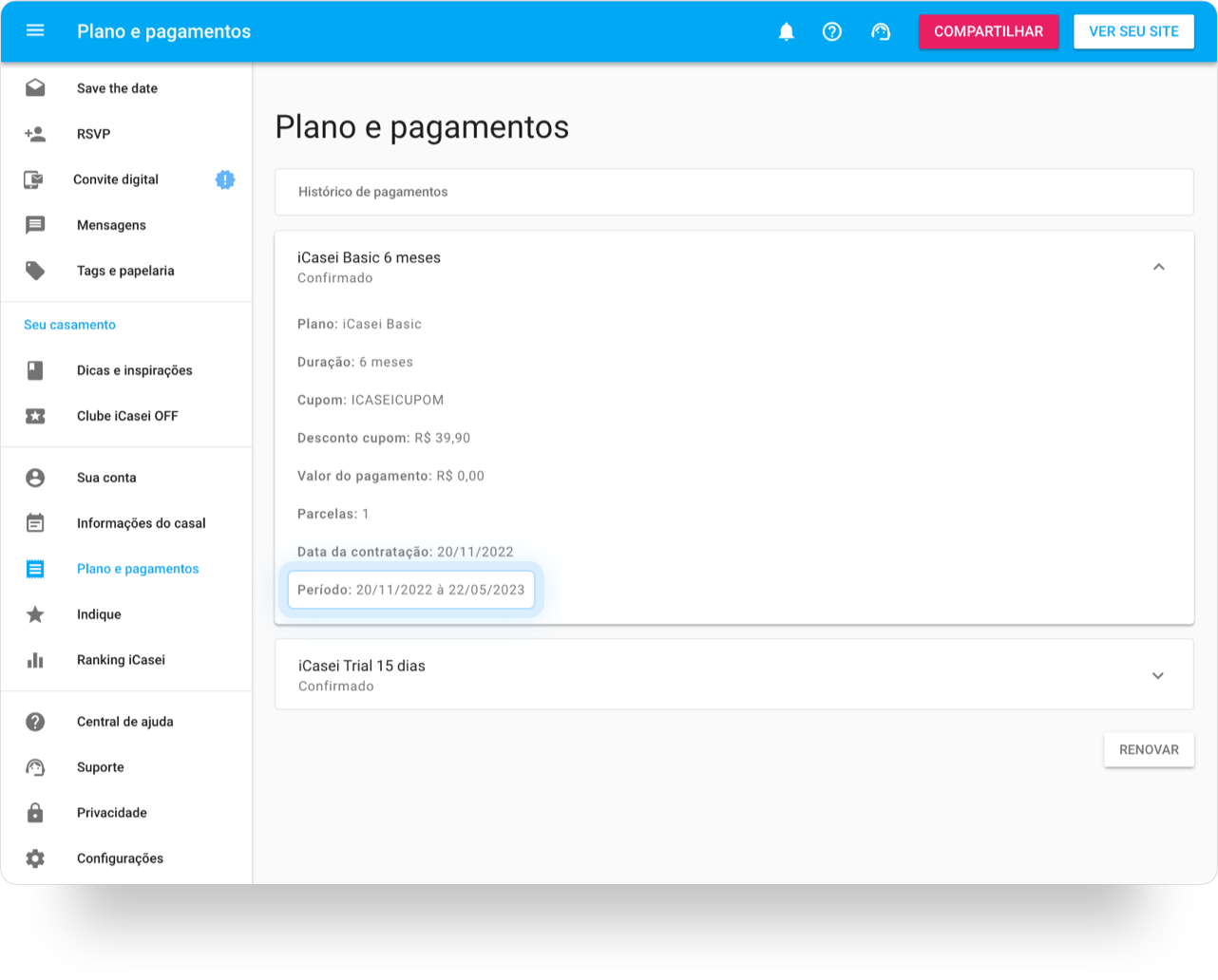Click the Período 20/11/2022 à 22/05/2023 line
This screenshot has height=980, width=1218.
click(x=411, y=590)
